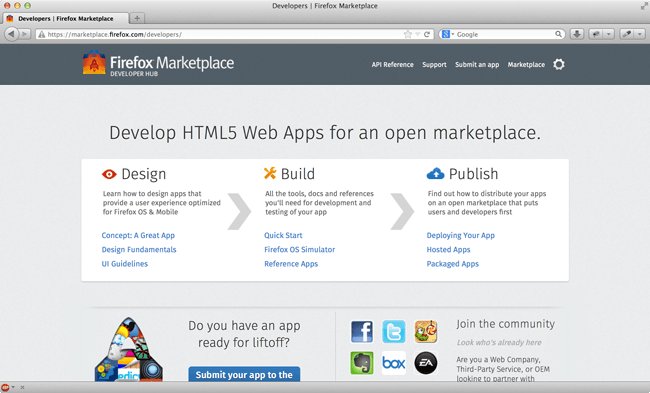
Task: Click the main HTML5 Web Apps headline
Action: tap(325, 133)
